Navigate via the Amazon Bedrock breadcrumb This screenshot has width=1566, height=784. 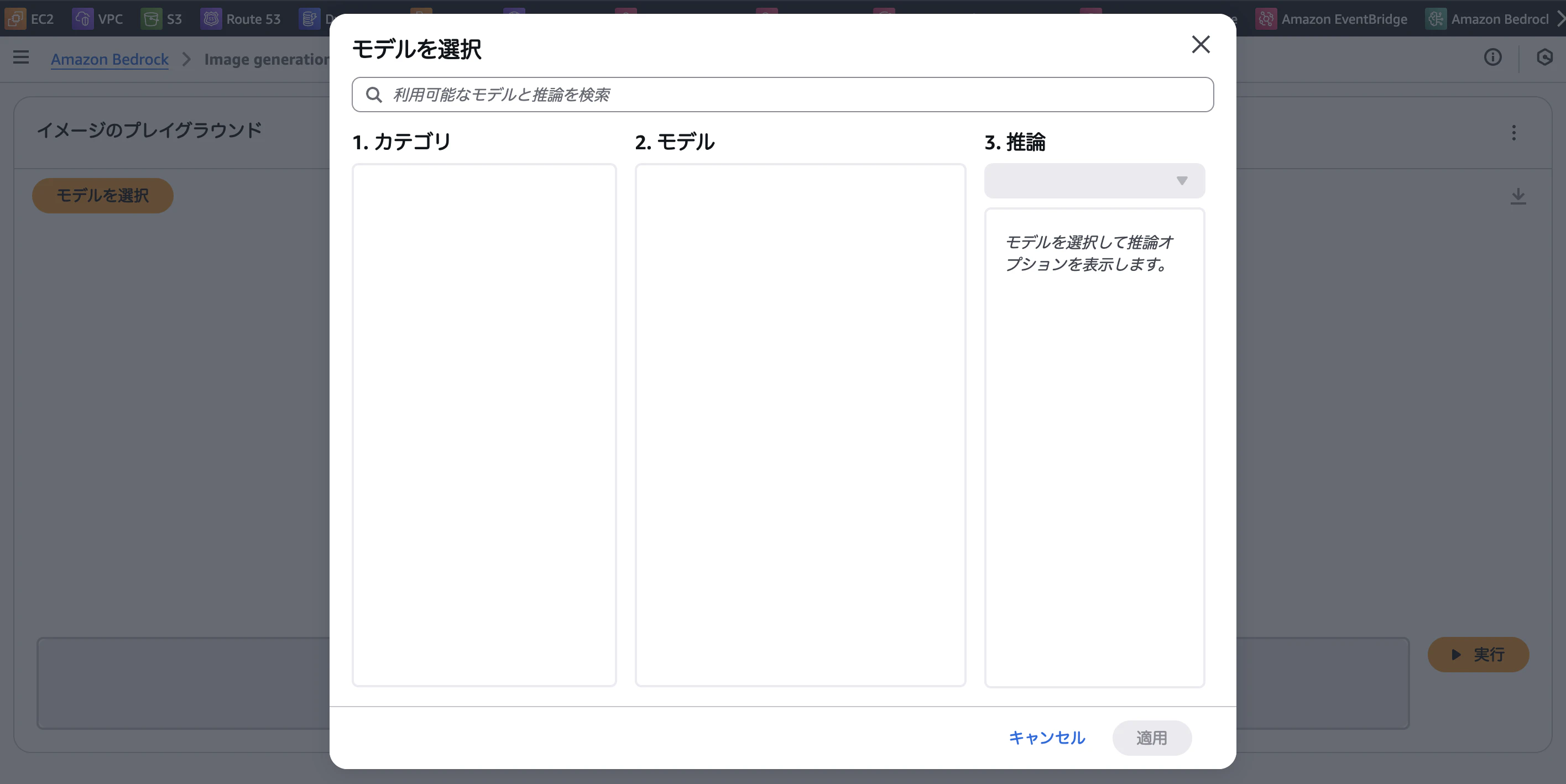(109, 59)
